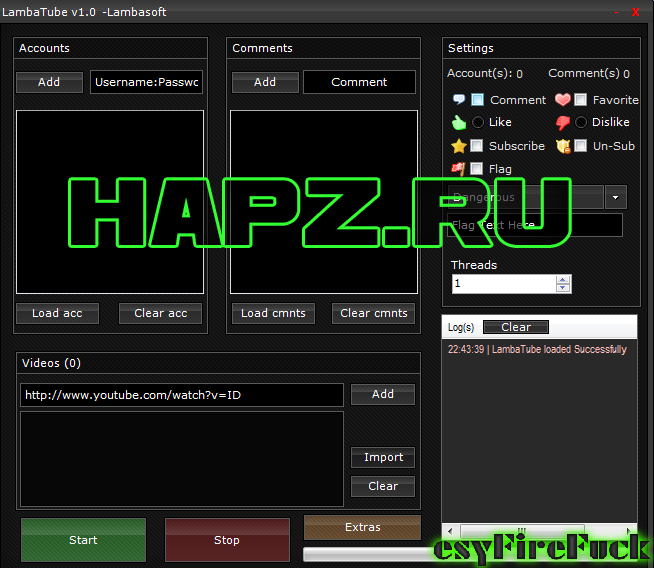Image resolution: width=654 pixels, height=568 pixels.
Task: Click the gold star Subscribe icon
Action: point(459,146)
